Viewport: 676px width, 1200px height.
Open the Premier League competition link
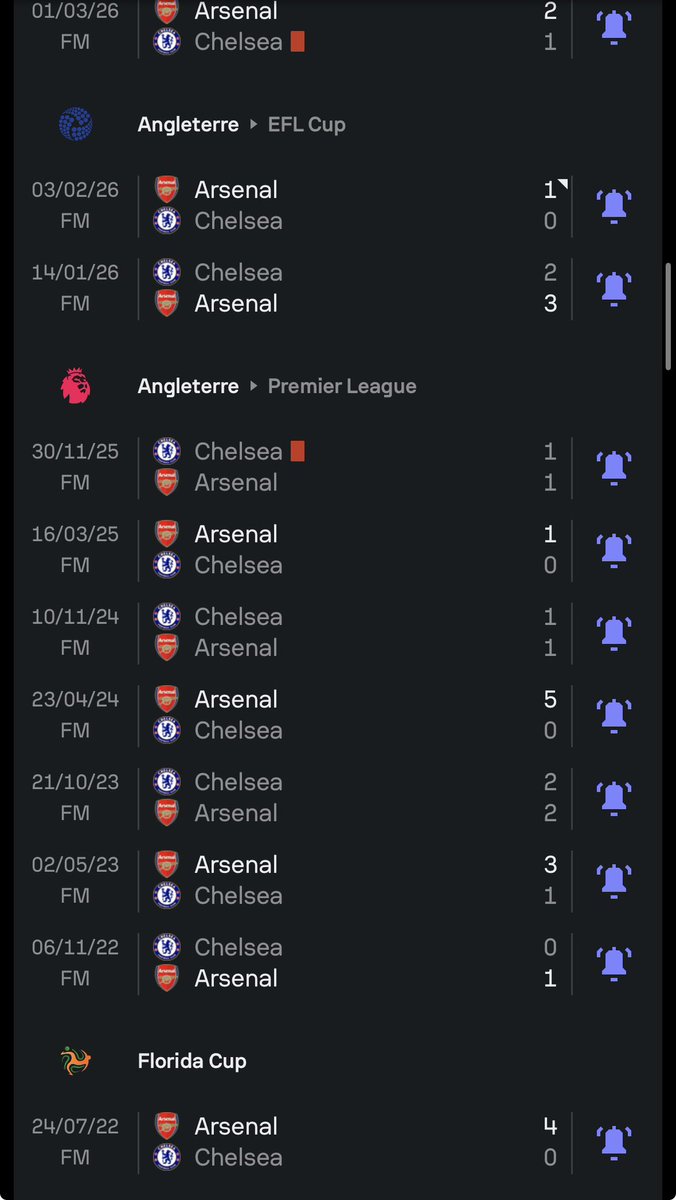point(342,387)
